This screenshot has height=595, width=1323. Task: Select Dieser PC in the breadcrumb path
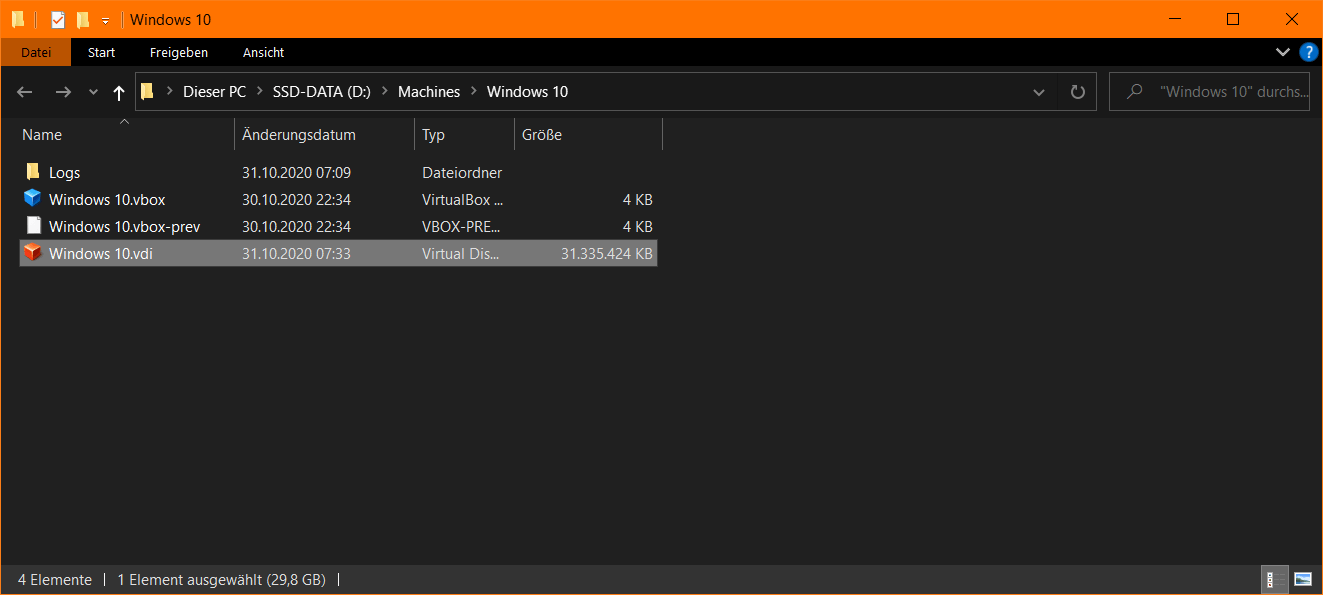pyautogui.click(x=214, y=91)
